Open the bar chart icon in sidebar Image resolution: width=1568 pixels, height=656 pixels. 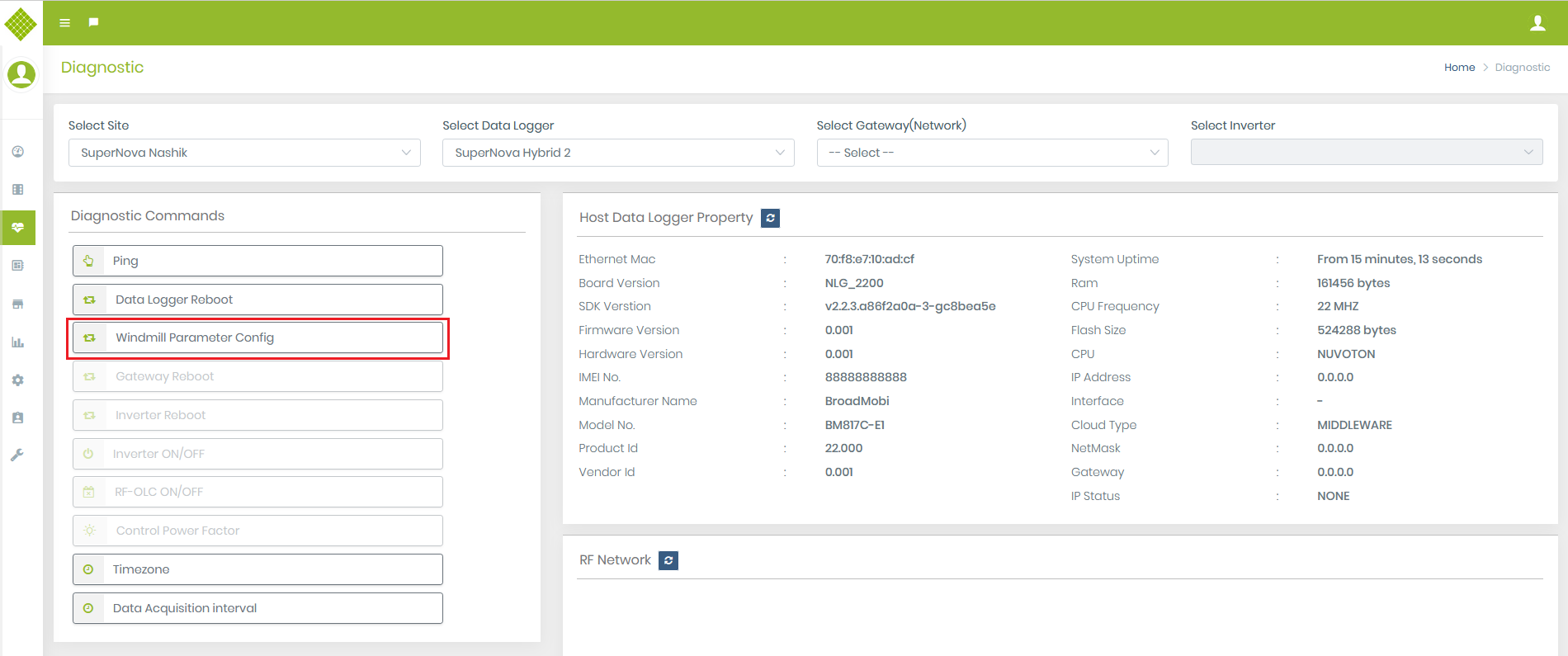[18, 342]
